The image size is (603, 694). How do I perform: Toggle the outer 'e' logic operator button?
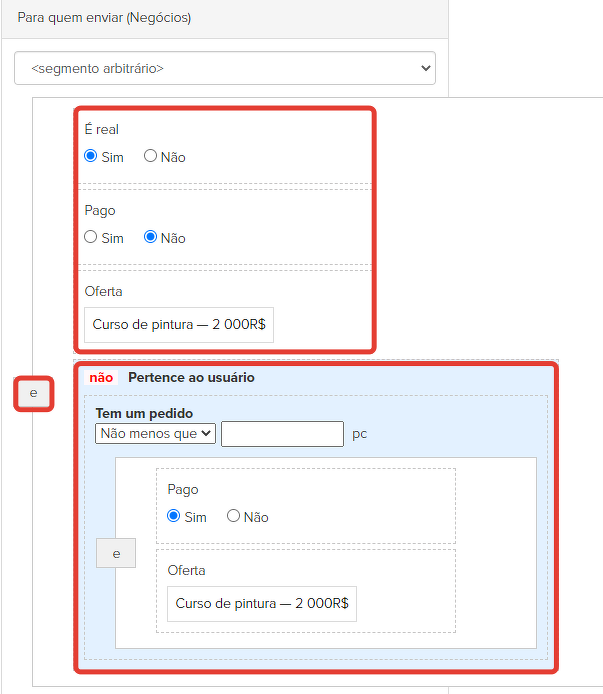click(33, 394)
